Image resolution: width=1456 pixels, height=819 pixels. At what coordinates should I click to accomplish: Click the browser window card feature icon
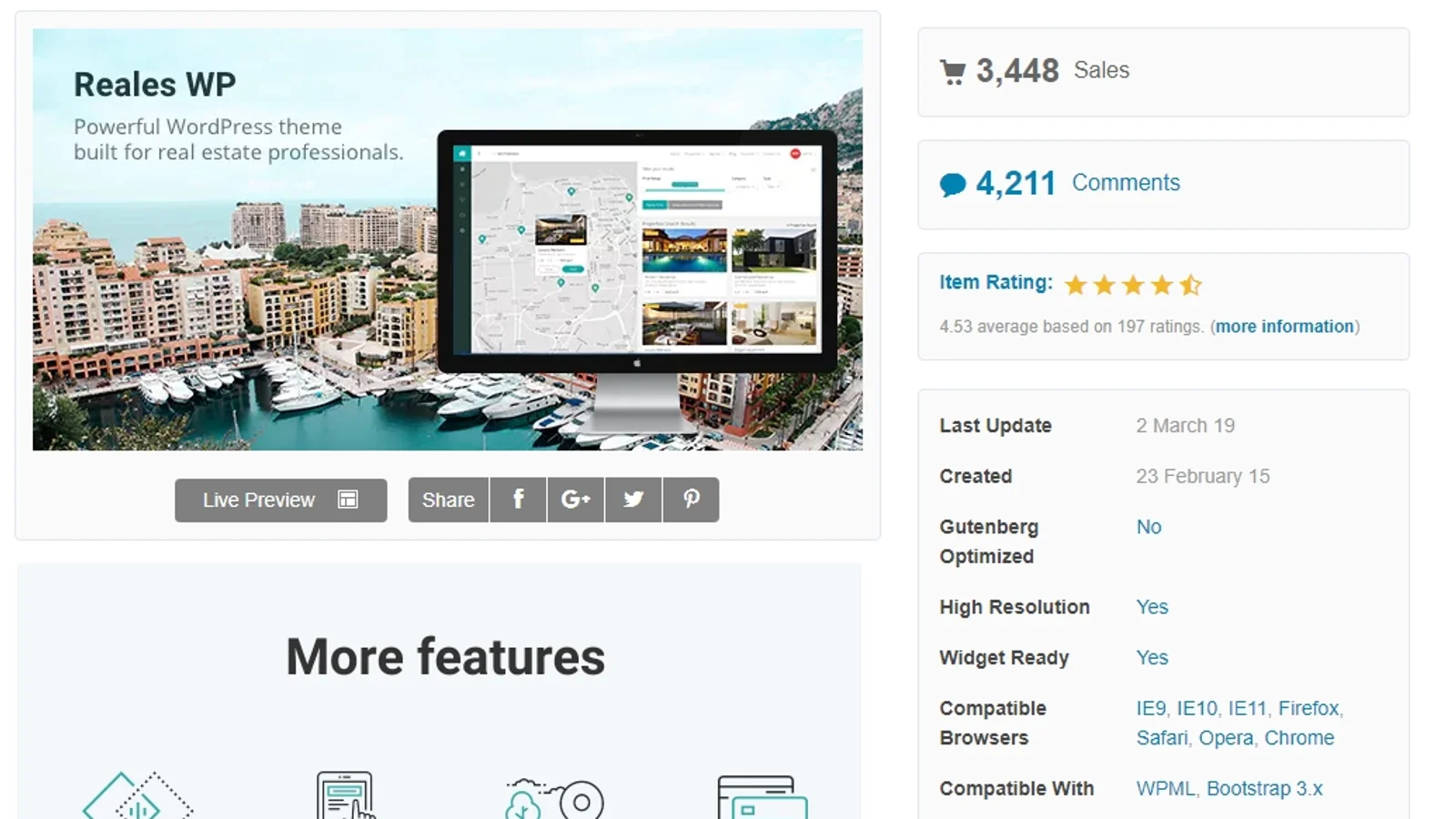762,798
